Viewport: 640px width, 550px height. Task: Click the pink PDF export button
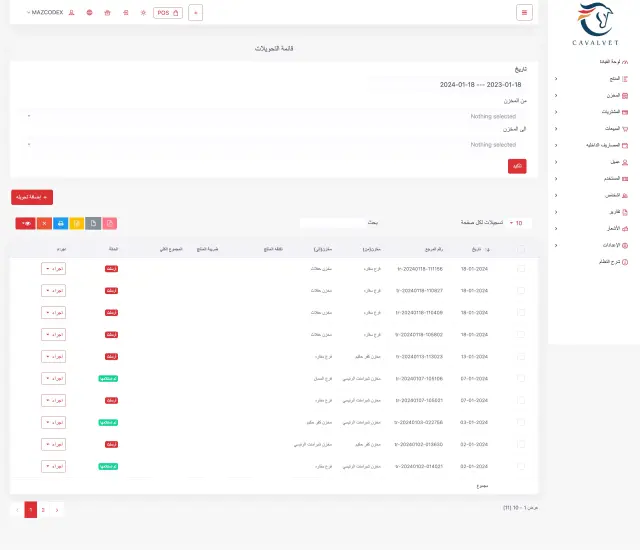tap(110, 224)
